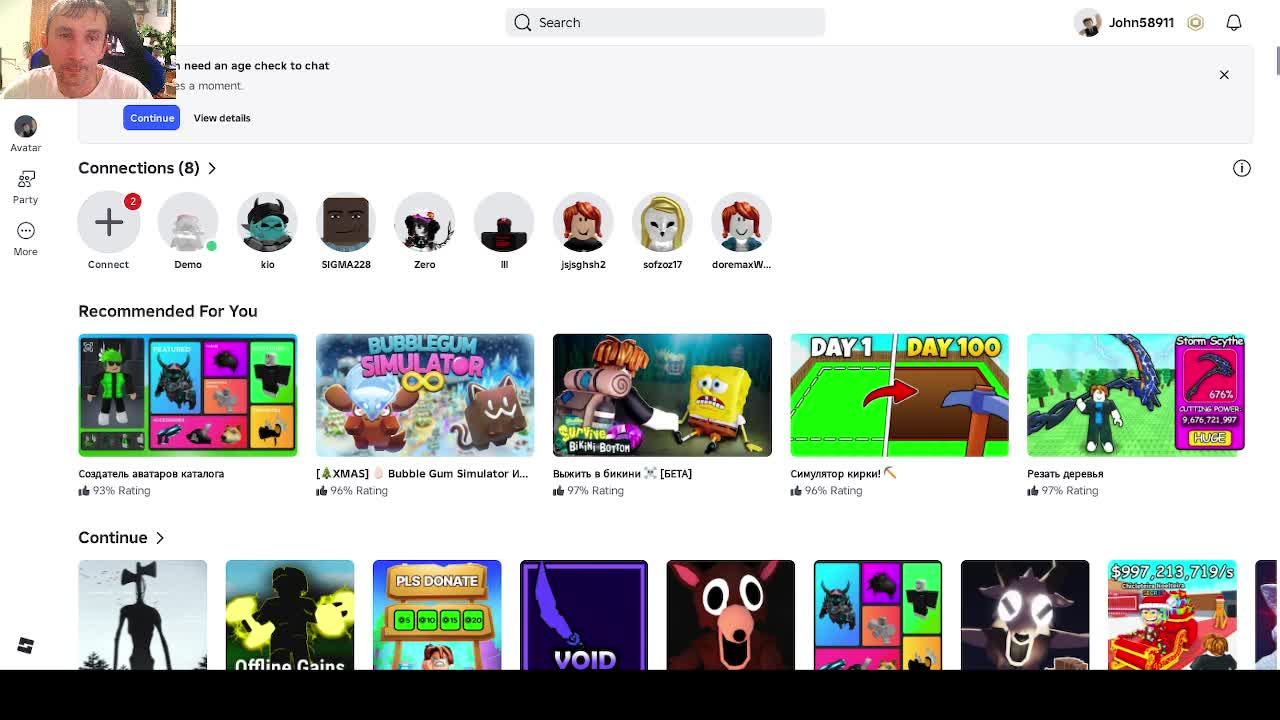Open the Резать деревья title link
This screenshot has width=1280, height=720.
click(1065, 474)
